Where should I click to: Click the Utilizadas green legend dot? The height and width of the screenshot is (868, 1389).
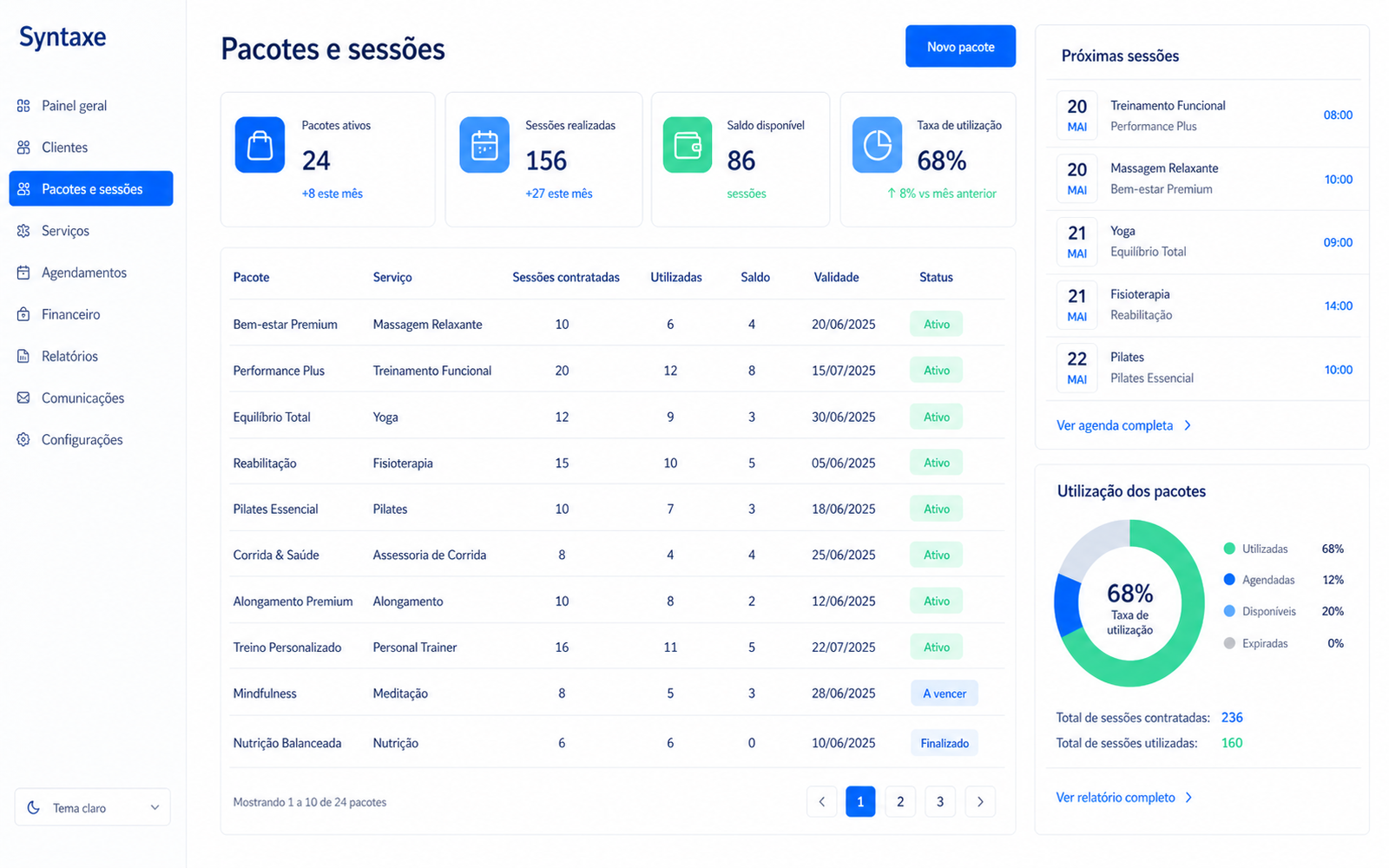tap(1229, 549)
